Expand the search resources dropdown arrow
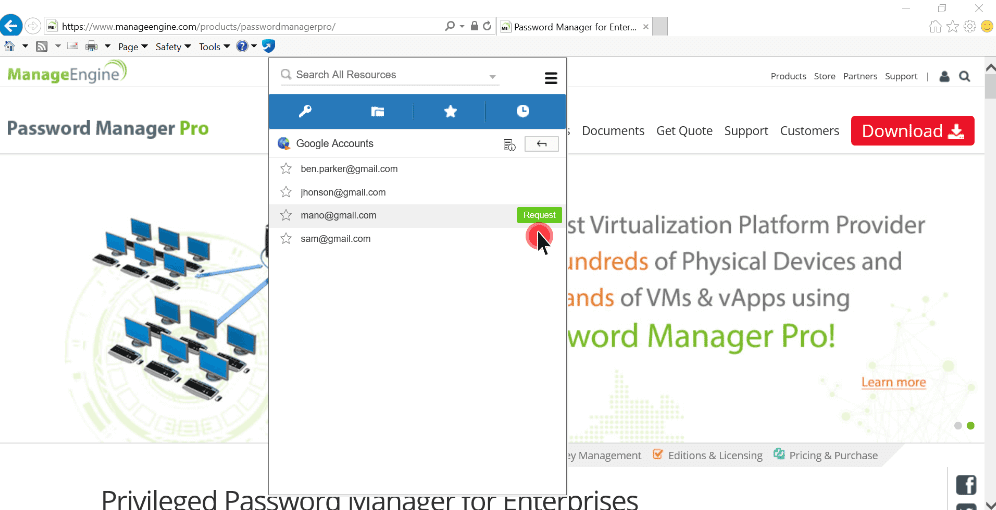Image resolution: width=996 pixels, height=510 pixels. tap(492, 77)
